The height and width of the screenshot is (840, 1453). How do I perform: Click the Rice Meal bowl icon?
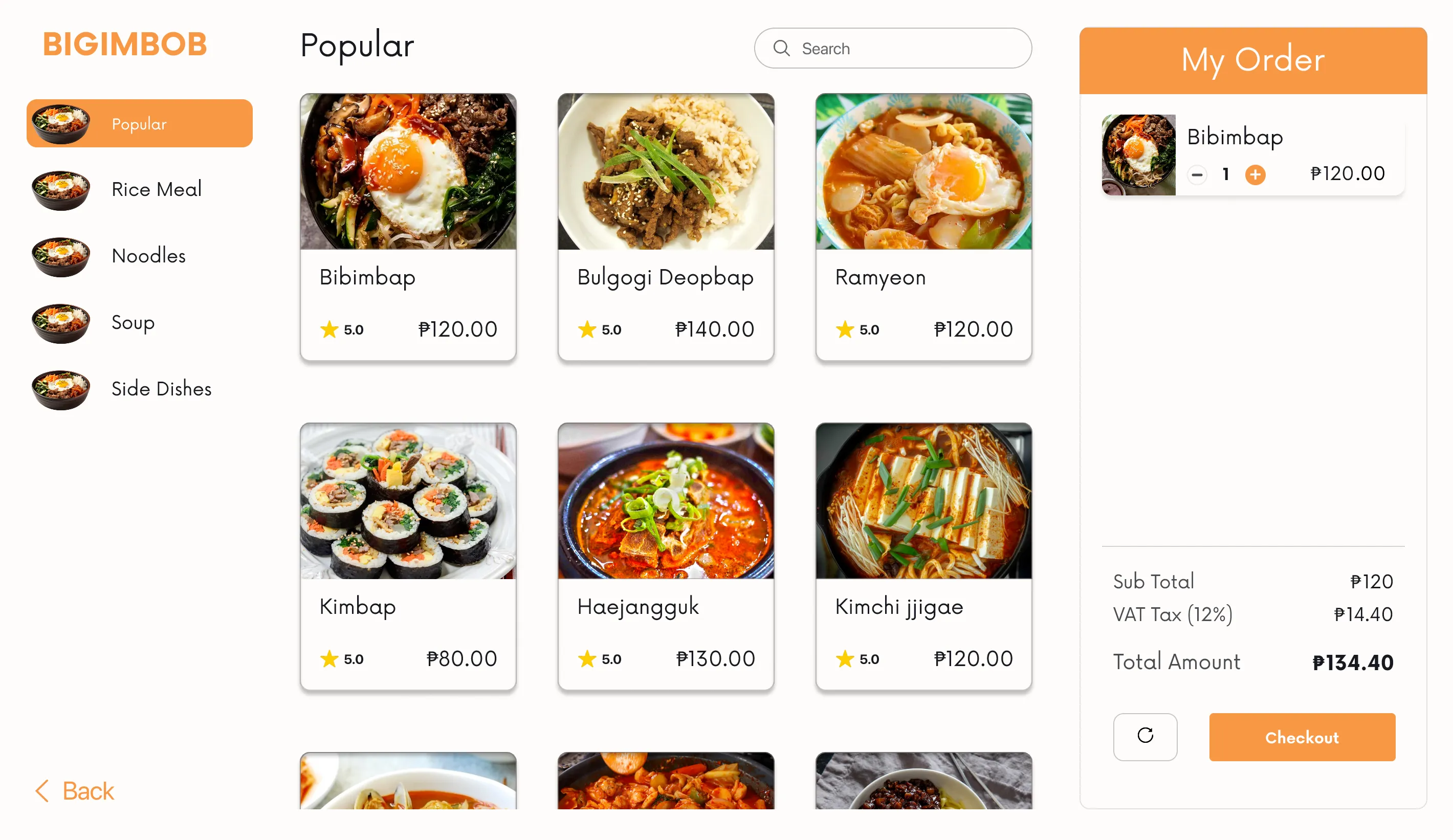61,190
